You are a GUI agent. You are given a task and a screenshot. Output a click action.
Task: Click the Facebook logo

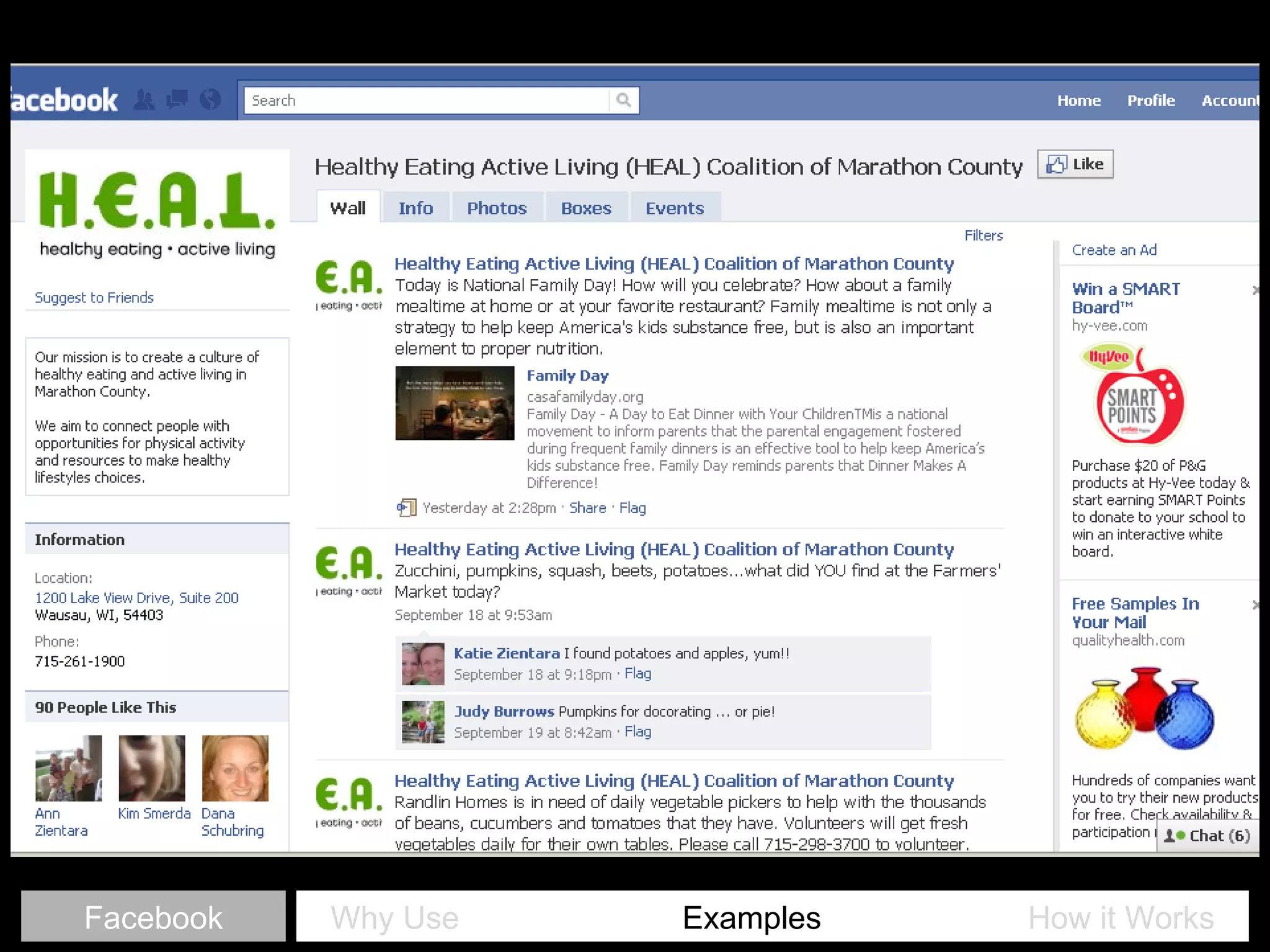point(64,100)
